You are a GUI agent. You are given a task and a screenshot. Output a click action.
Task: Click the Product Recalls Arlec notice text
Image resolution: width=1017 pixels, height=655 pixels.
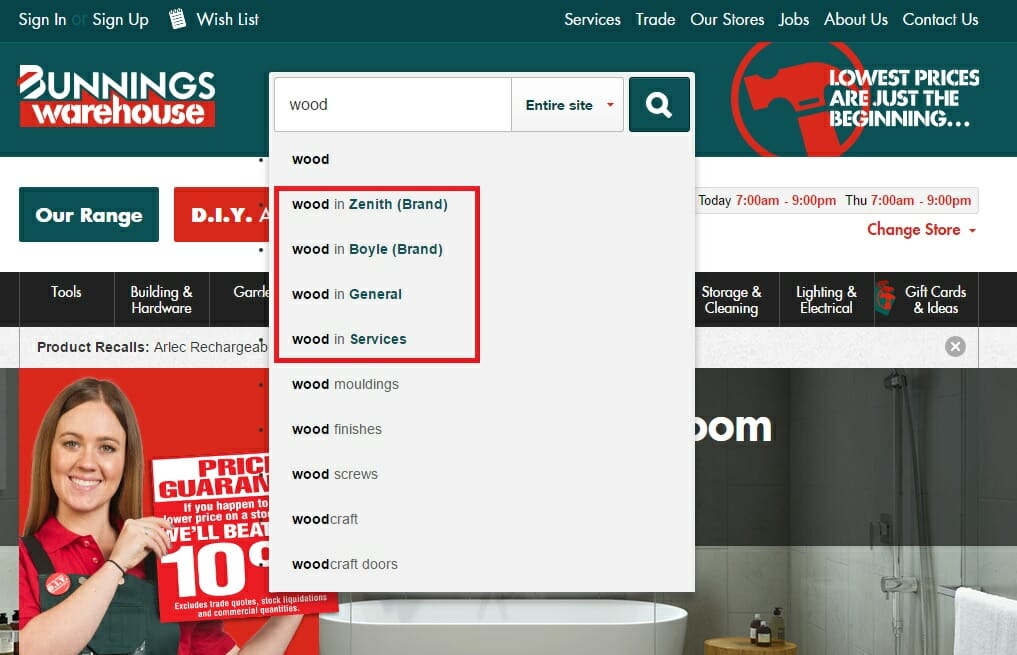pos(153,347)
